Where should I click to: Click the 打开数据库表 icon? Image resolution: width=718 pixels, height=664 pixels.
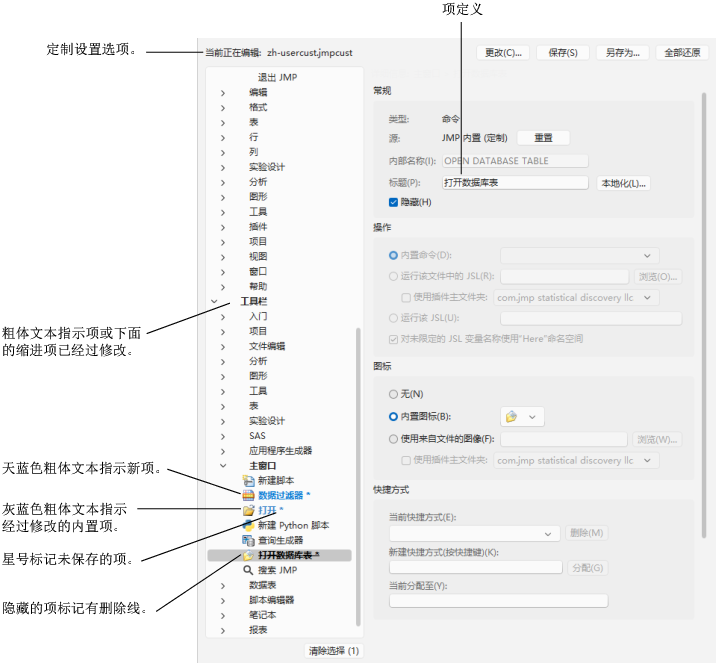pyautogui.click(x=248, y=555)
